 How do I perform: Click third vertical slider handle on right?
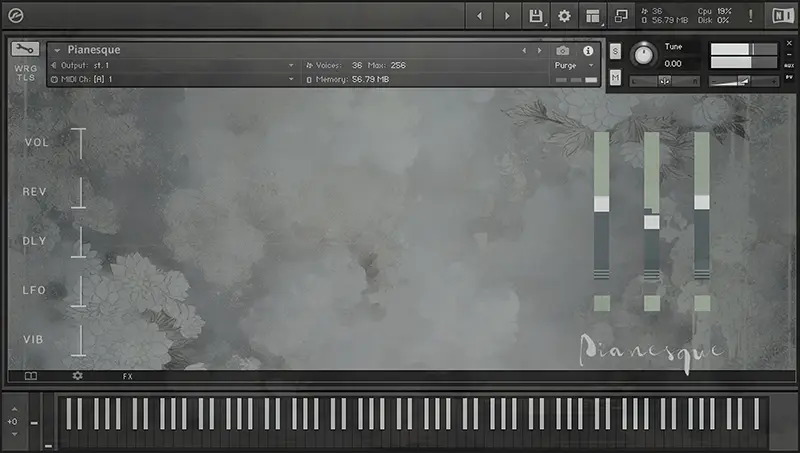tap(702, 202)
